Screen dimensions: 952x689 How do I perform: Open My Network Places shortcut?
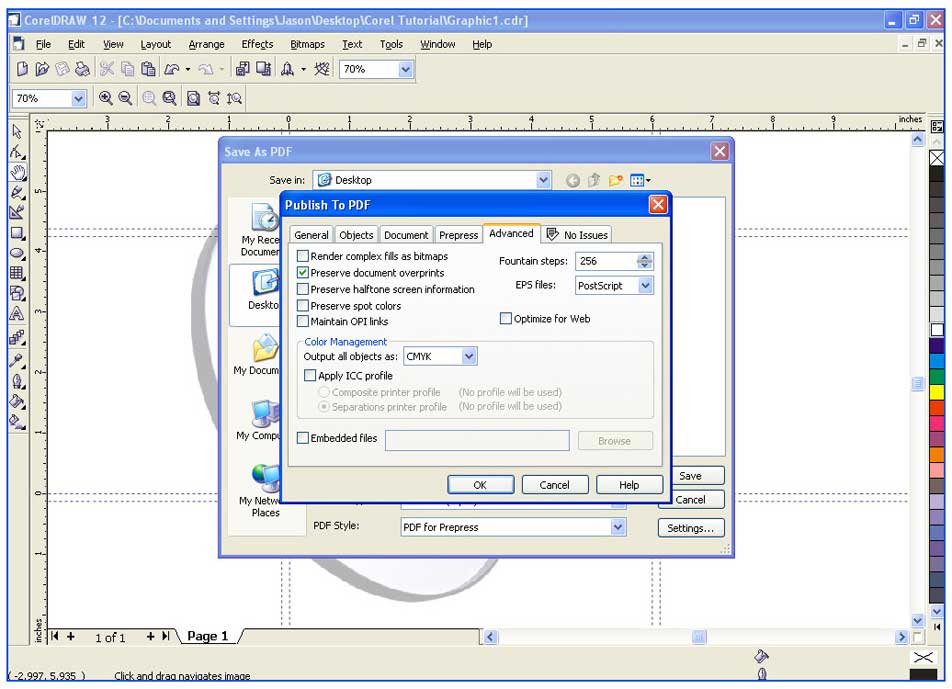point(265,490)
